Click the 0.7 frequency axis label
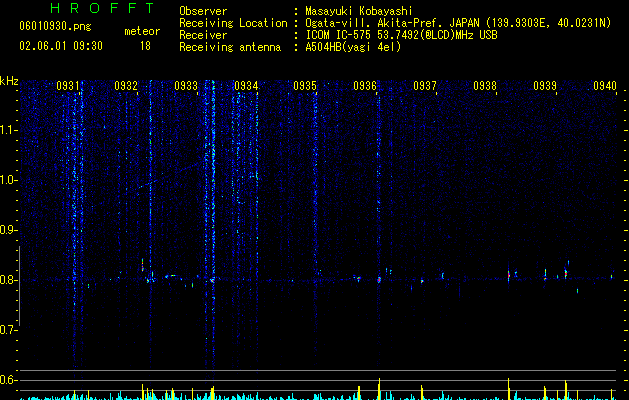Screen dimensions: 629x400 tap(9, 330)
